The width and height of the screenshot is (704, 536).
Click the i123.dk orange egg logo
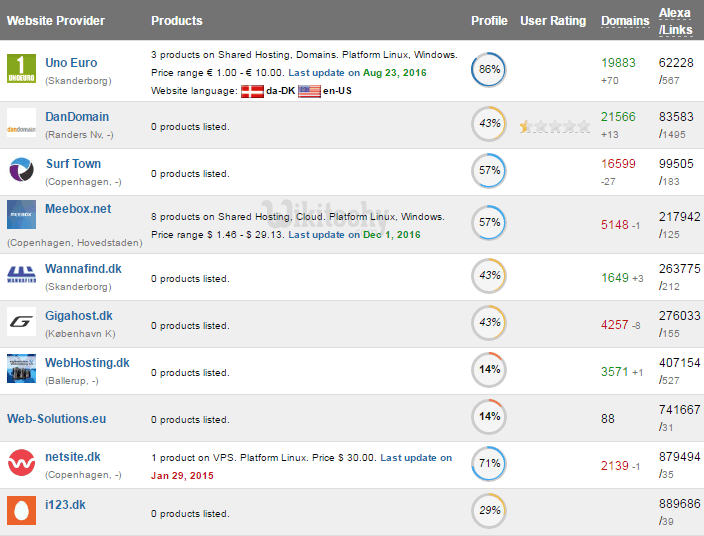click(21, 510)
